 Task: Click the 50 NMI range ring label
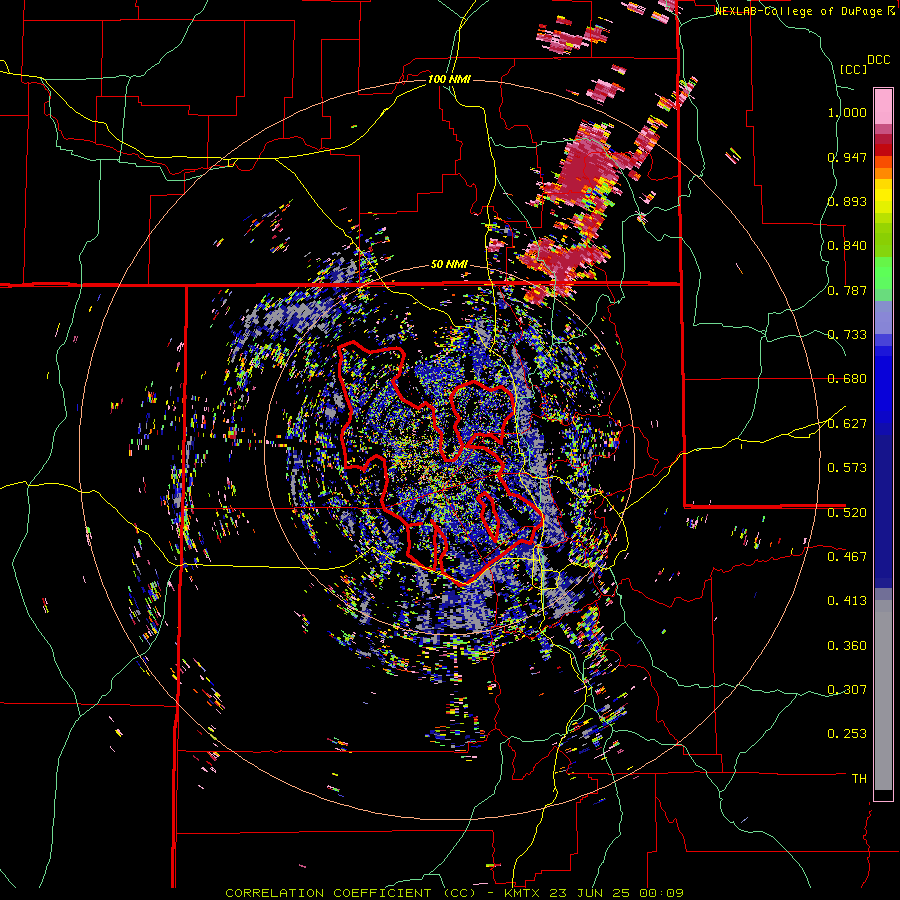click(x=449, y=265)
